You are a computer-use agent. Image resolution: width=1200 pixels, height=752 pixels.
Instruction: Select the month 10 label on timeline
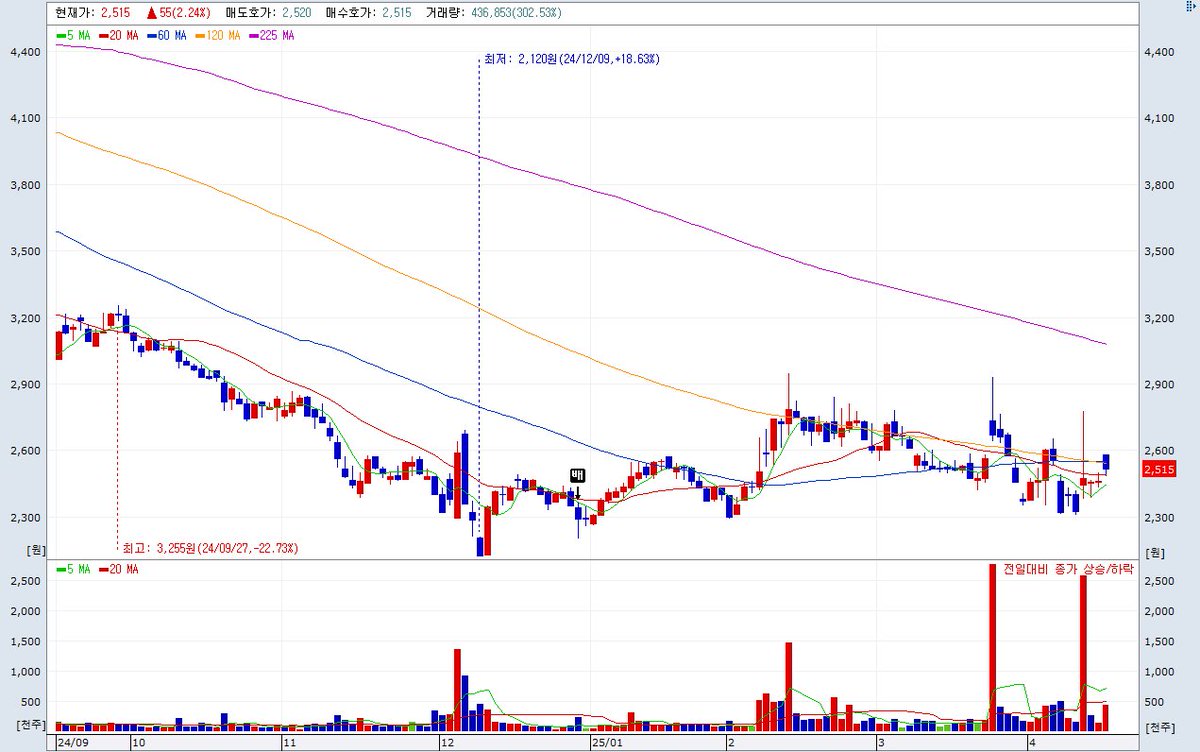tap(138, 744)
